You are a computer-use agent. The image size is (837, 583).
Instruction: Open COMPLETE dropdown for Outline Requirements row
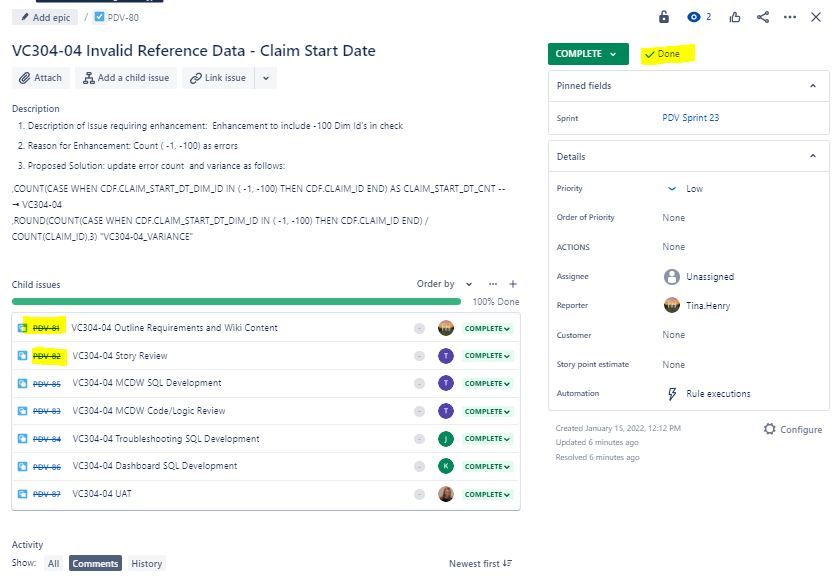[487, 328]
